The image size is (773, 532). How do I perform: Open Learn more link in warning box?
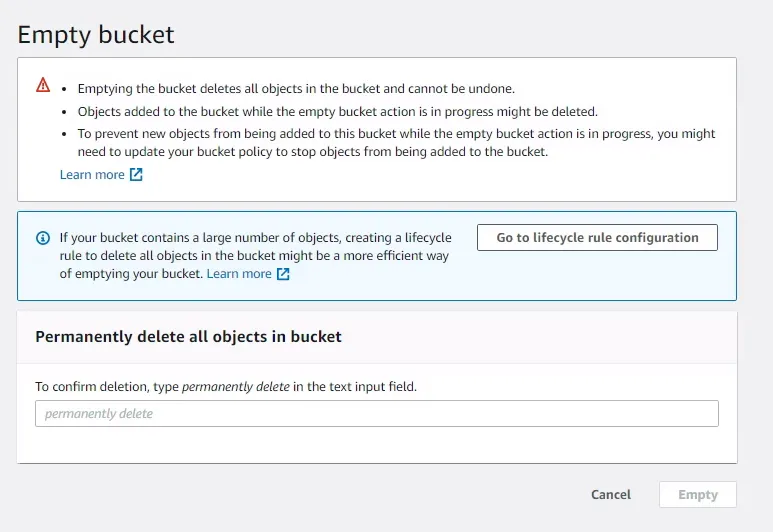point(92,175)
